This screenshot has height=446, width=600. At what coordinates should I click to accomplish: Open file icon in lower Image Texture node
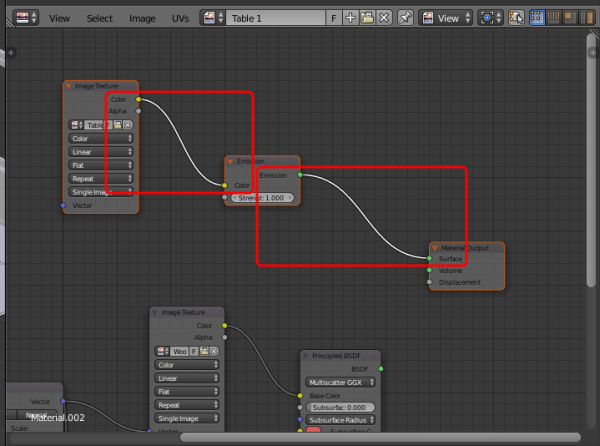(x=204, y=351)
